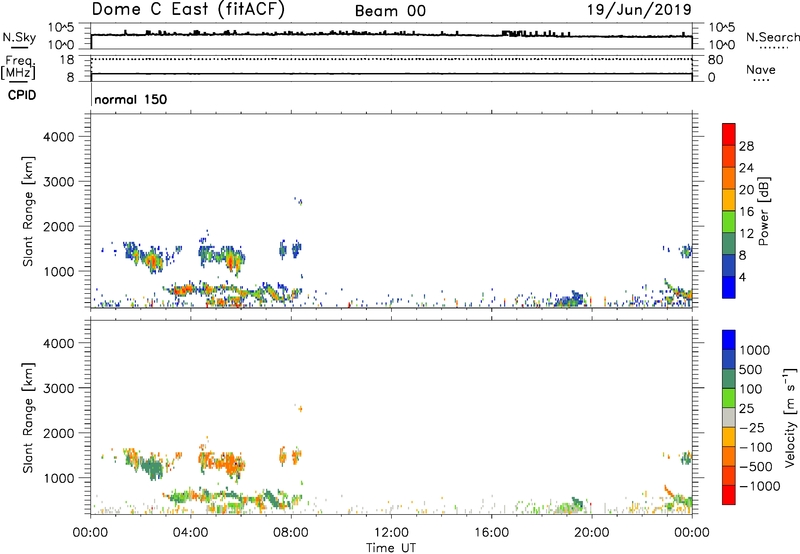Click the 'Nave' legend label
Image resolution: width=800 pixels, height=554 pixels.
point(761,70)
